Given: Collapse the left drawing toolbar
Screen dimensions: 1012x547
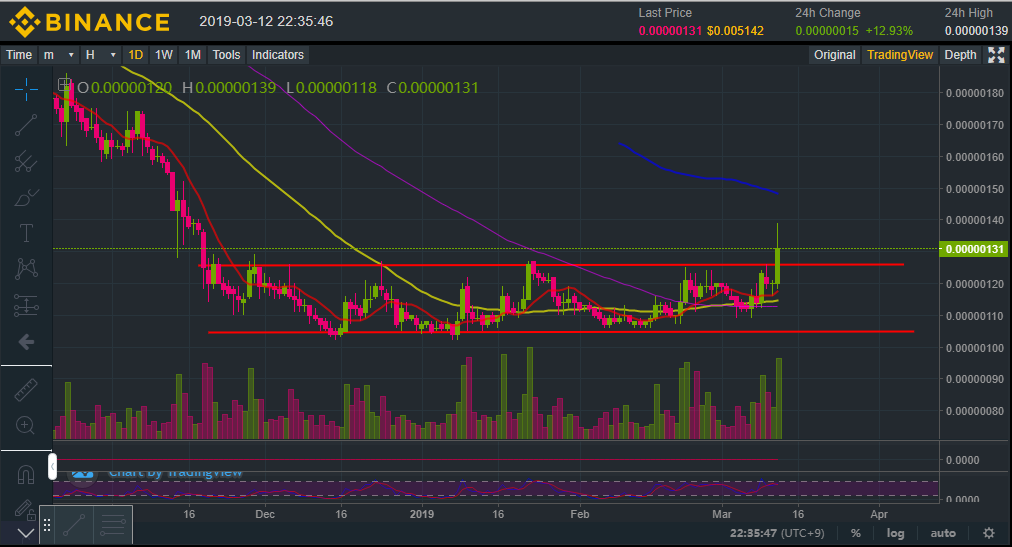Looking at the screenshot, I should click(53, 465).
